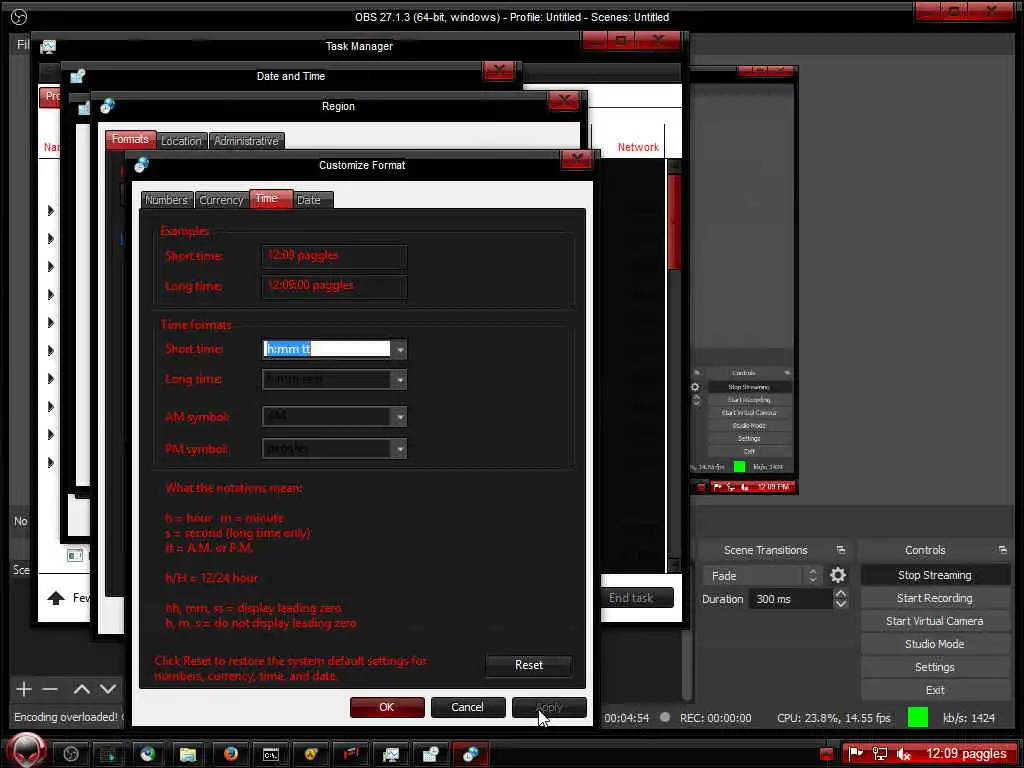1024x768 pixels.
Task: Open File Explorer from the taskbar
Action: 188,754
